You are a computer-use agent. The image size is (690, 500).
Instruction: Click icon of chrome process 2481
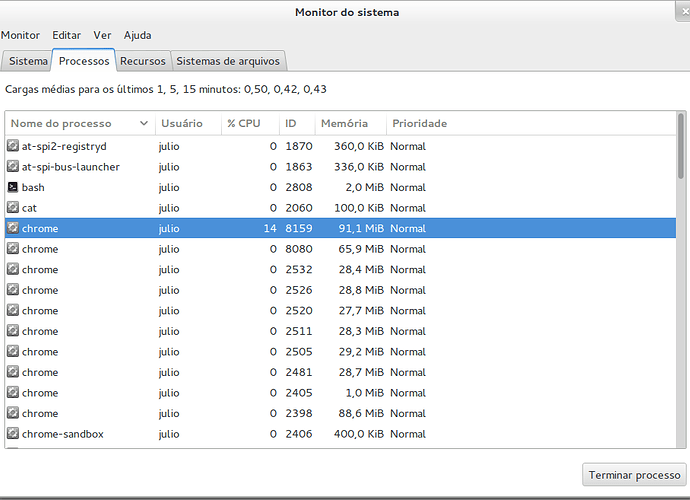coord(13,372)
